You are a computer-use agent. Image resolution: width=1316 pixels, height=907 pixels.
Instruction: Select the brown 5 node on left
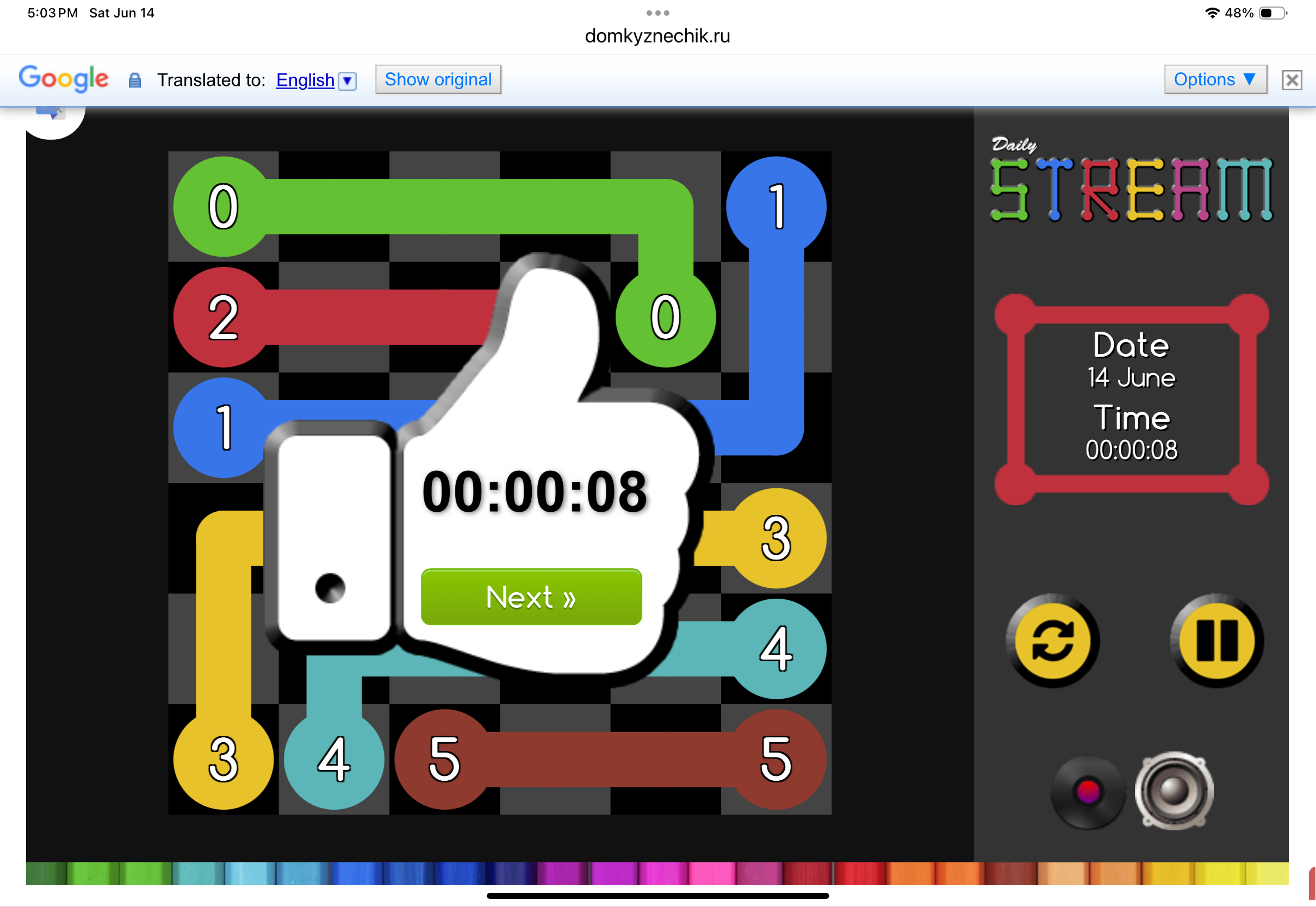(x=444, y=759)
